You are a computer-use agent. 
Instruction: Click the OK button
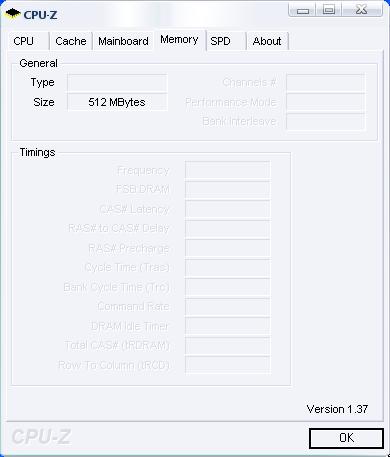tap(346, 438)
